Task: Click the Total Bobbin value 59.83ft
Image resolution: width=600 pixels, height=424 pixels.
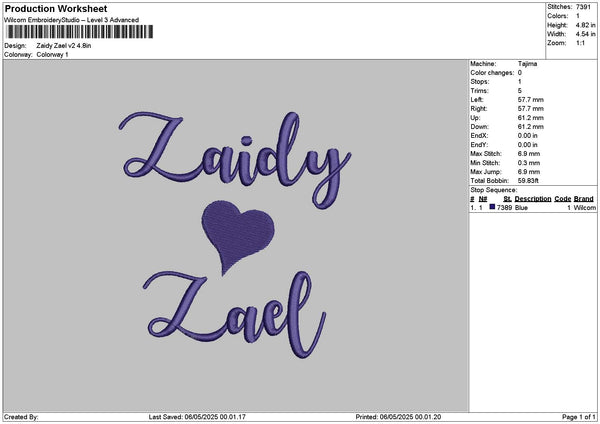Action: [528, 181]
